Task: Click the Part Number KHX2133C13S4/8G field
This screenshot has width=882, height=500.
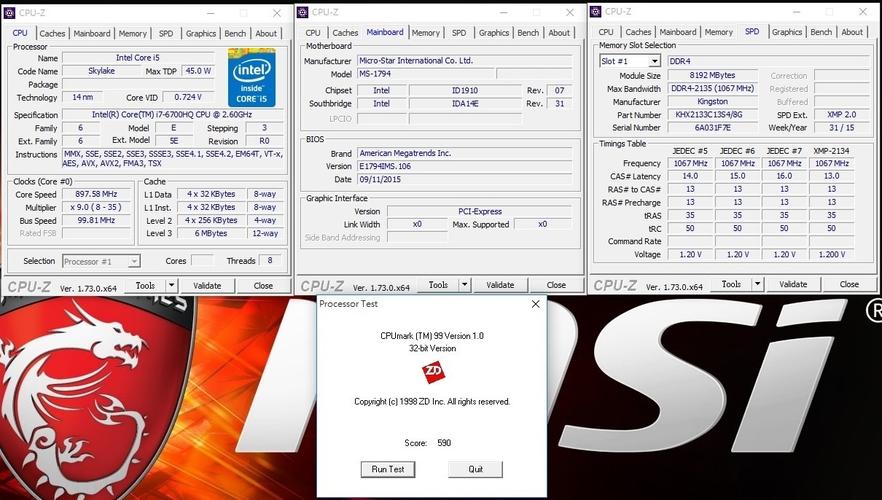Action: tap(712, 115)
